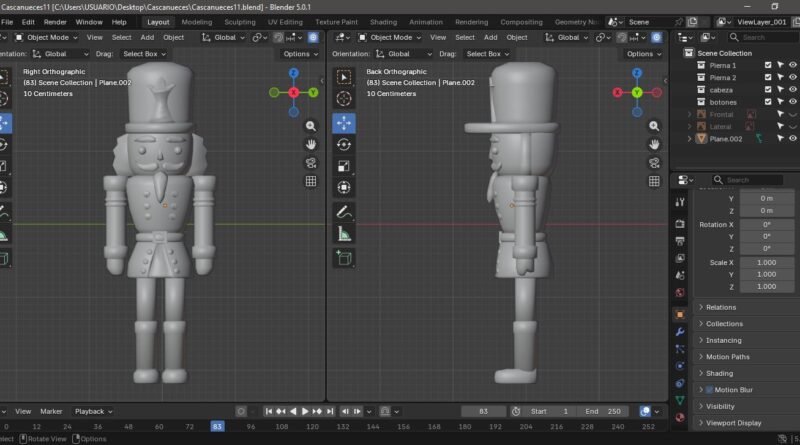
Task: Select the Add Cube tool in right viewport
Action: (x=344, y=258)
